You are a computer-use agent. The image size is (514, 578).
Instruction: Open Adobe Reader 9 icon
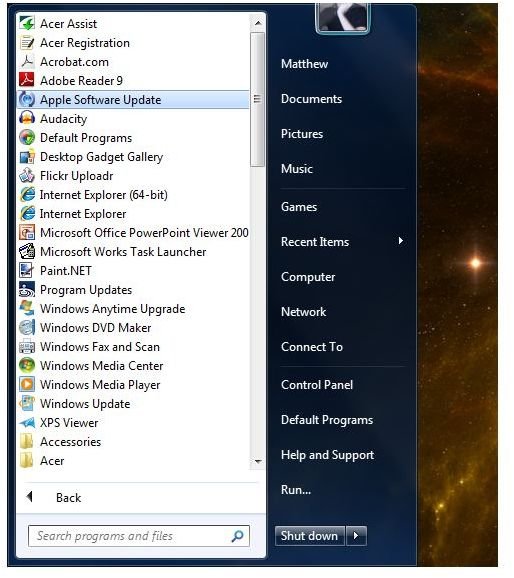(27, 81)
